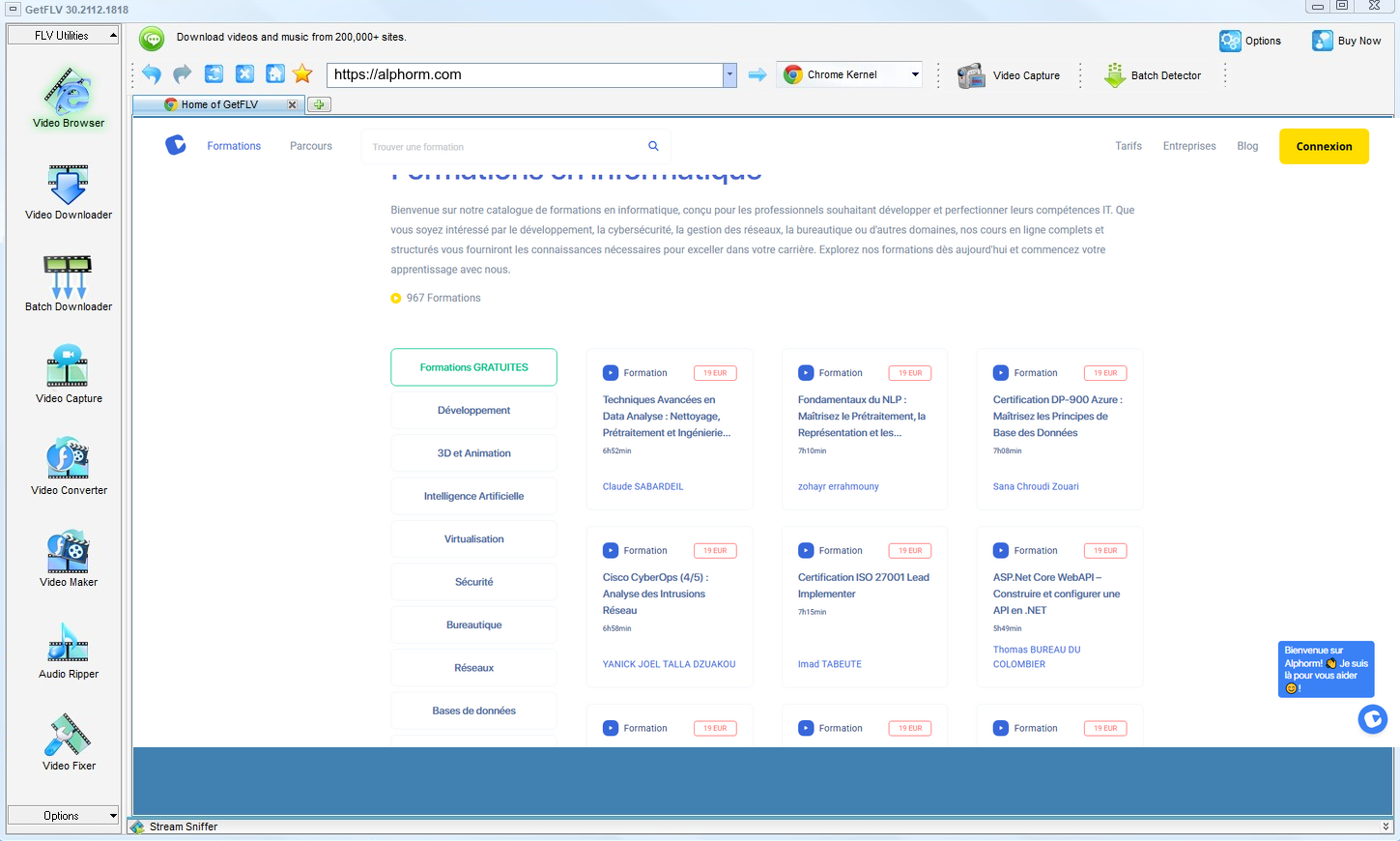The image size is (1400, 841).
Task: Open Video Capture from the left sidebar
Action: pyautogui.click(x=69, y=374)
